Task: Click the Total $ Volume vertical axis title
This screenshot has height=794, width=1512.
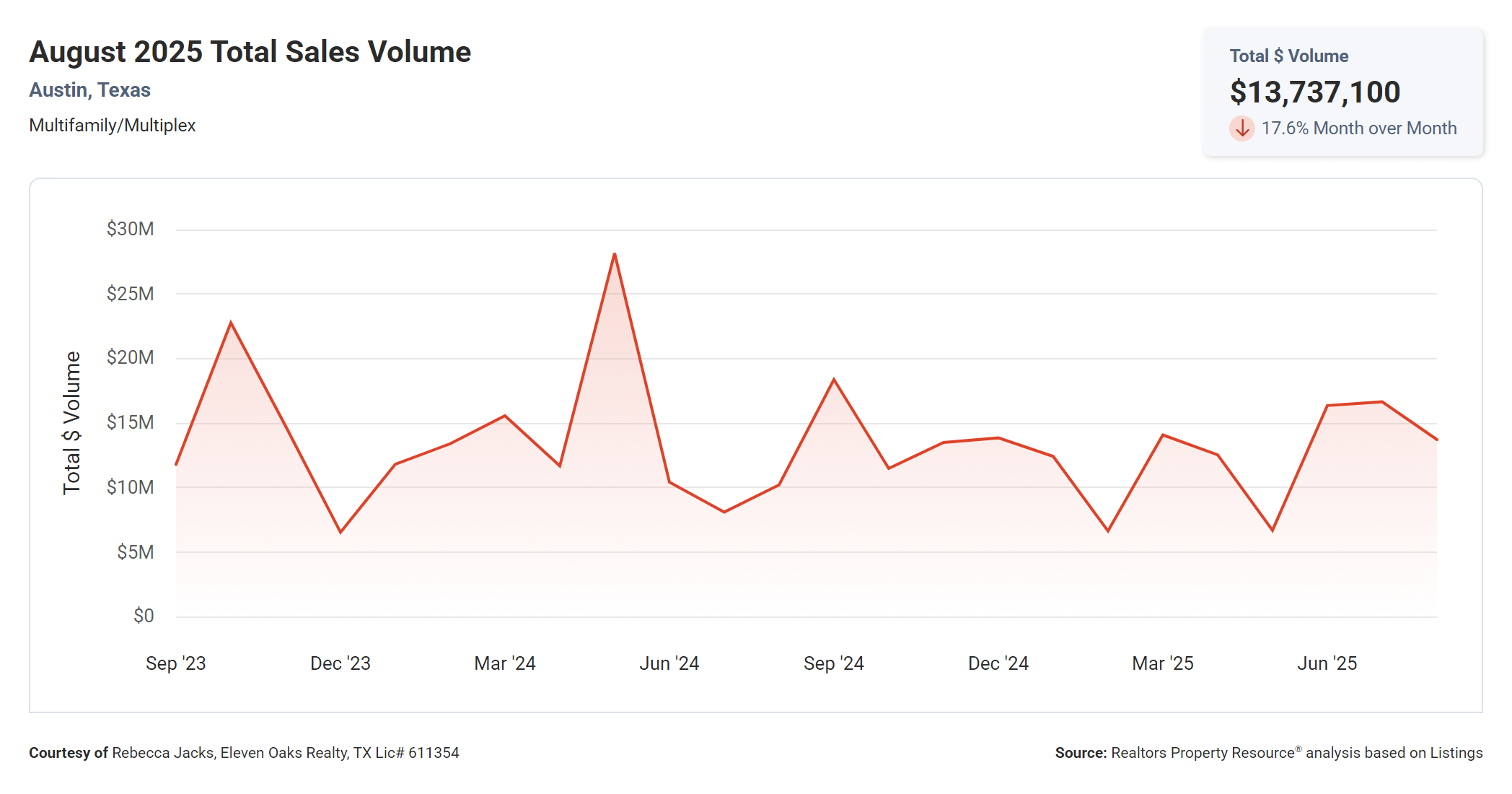Action: (71, 422)
